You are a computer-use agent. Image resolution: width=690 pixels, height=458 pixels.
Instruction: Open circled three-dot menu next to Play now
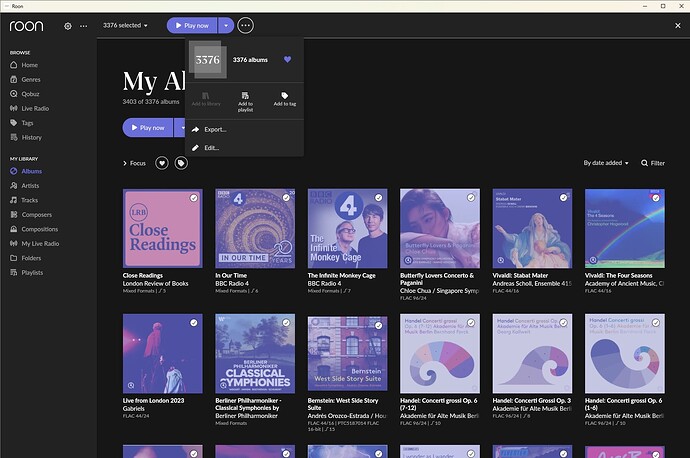point(246,26)
